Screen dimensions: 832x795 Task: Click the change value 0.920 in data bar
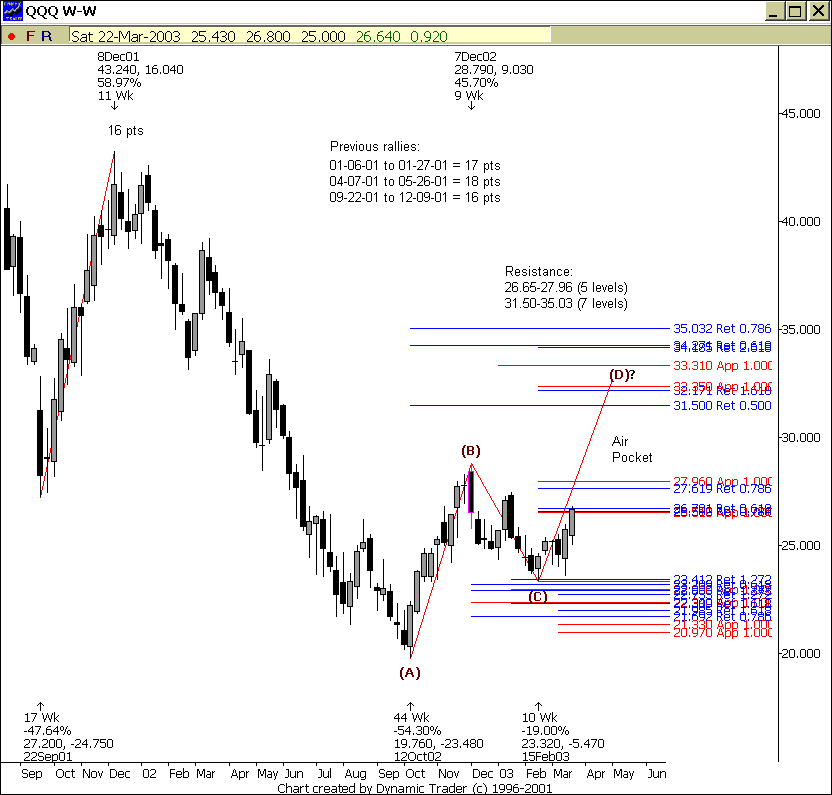tap(429, 37)
